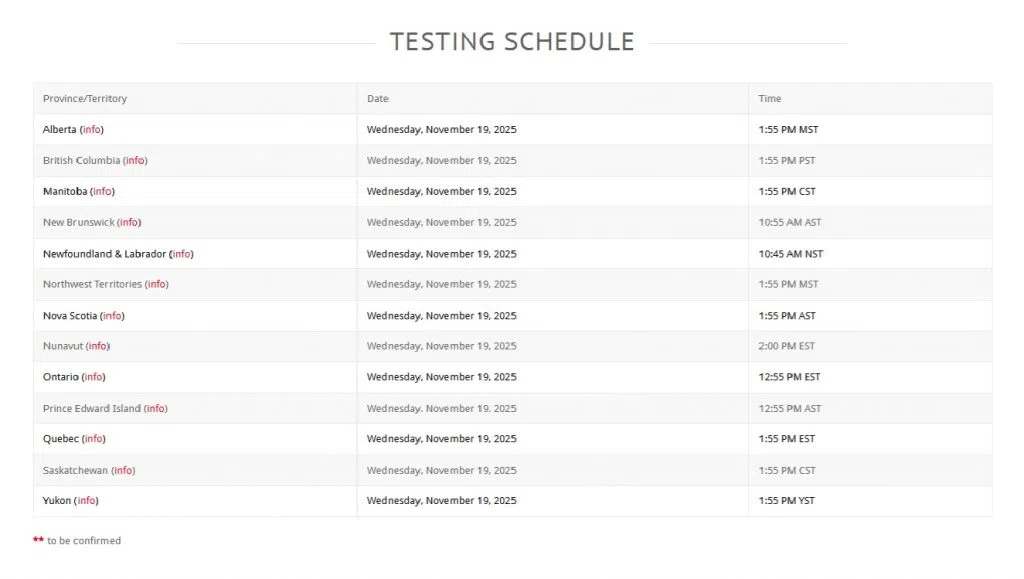
Task: Click the Date column header
Action: (378, 99)
